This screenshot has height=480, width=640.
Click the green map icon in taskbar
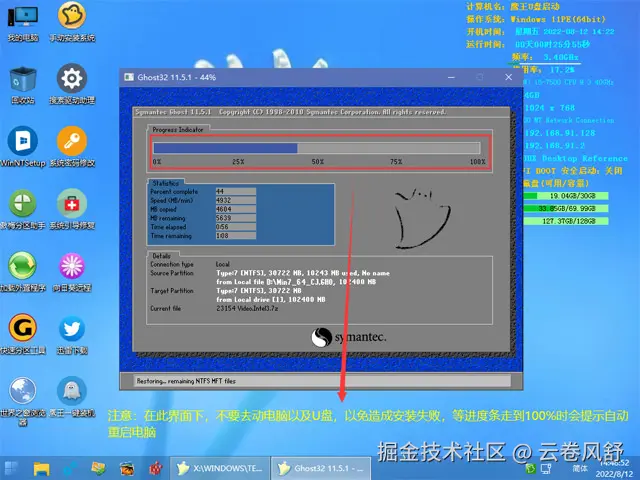coord(98,468)
